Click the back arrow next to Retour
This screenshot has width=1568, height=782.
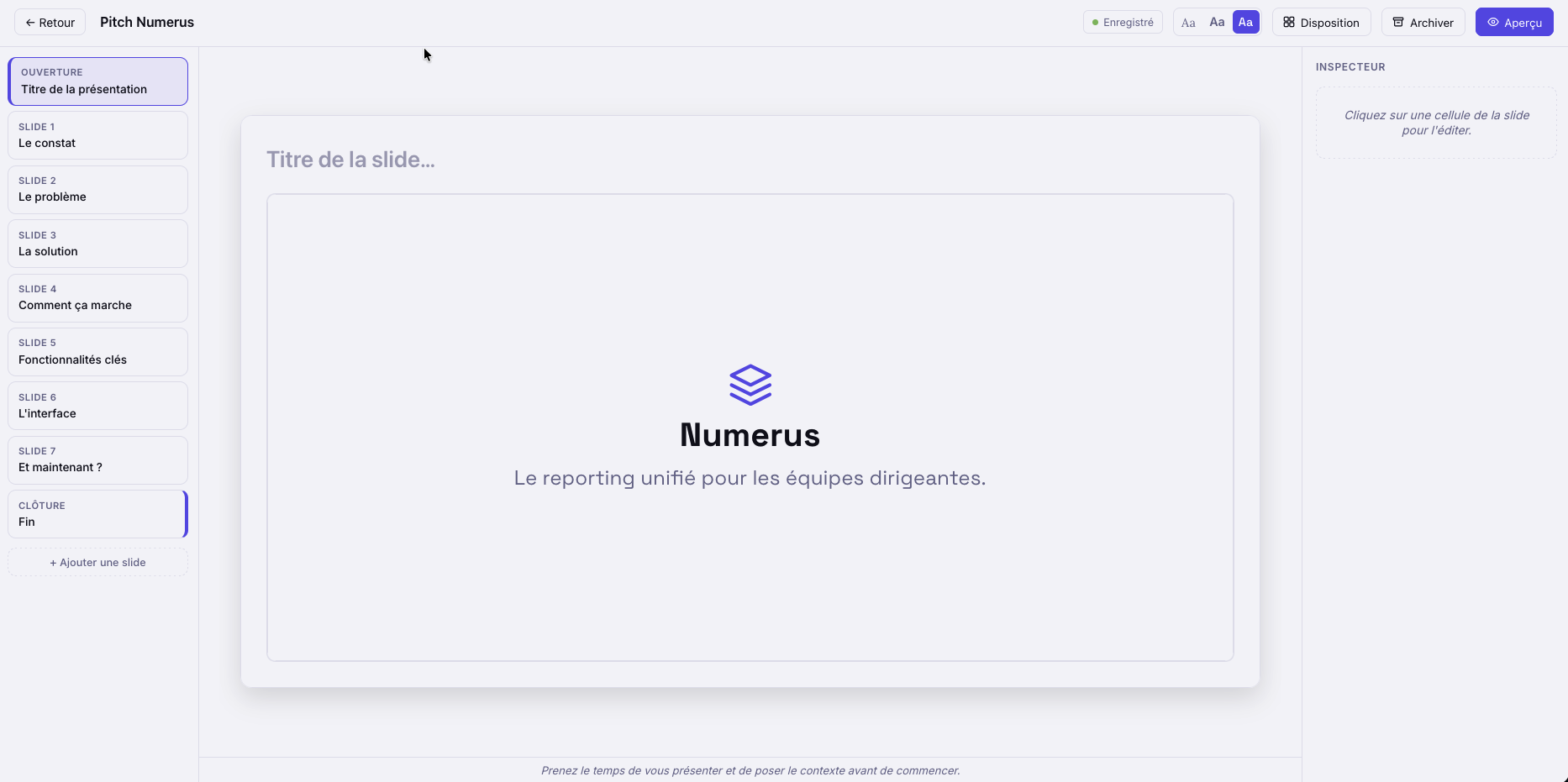30,22
